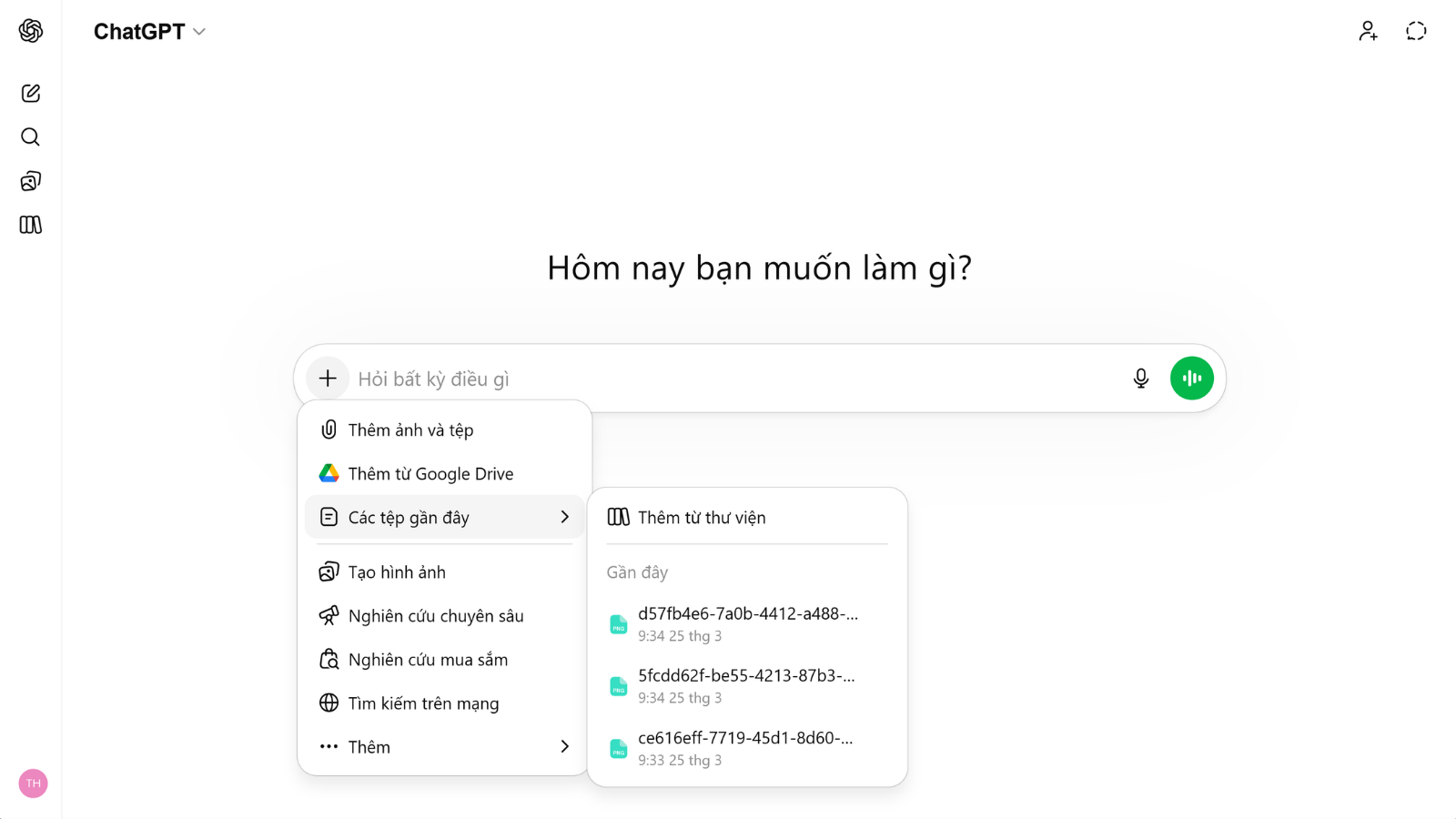
Task: Open the ChatGPT model selector dropdown
Action: (x=150, y=32)
